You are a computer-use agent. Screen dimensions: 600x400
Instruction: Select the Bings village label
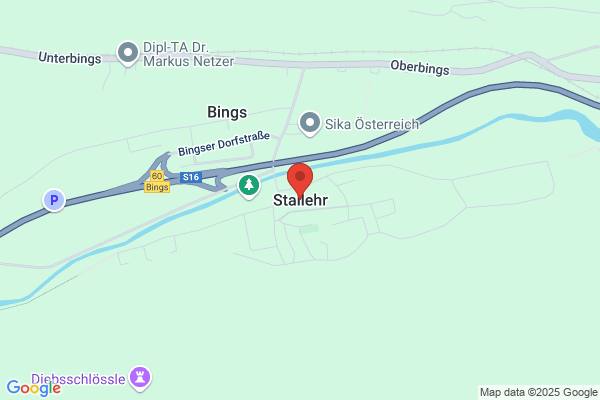[x=227, y=113]
